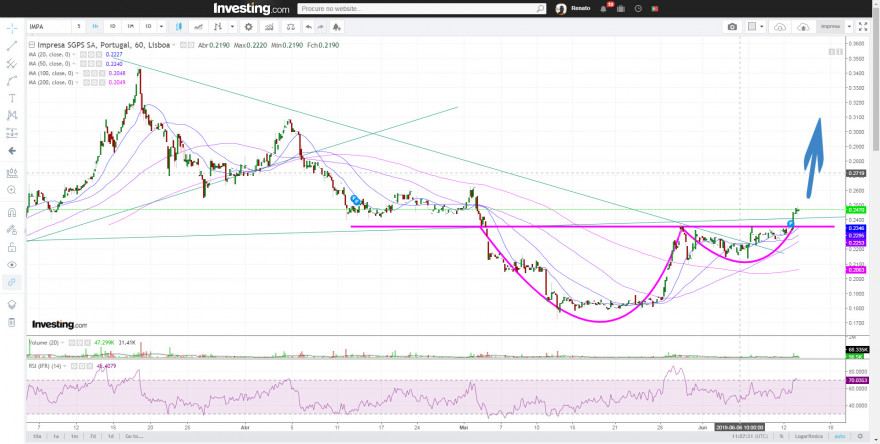Take a chart snapshot with camera icon
The height and width of the screenshot is (444, 880).
tap(732, 26)
